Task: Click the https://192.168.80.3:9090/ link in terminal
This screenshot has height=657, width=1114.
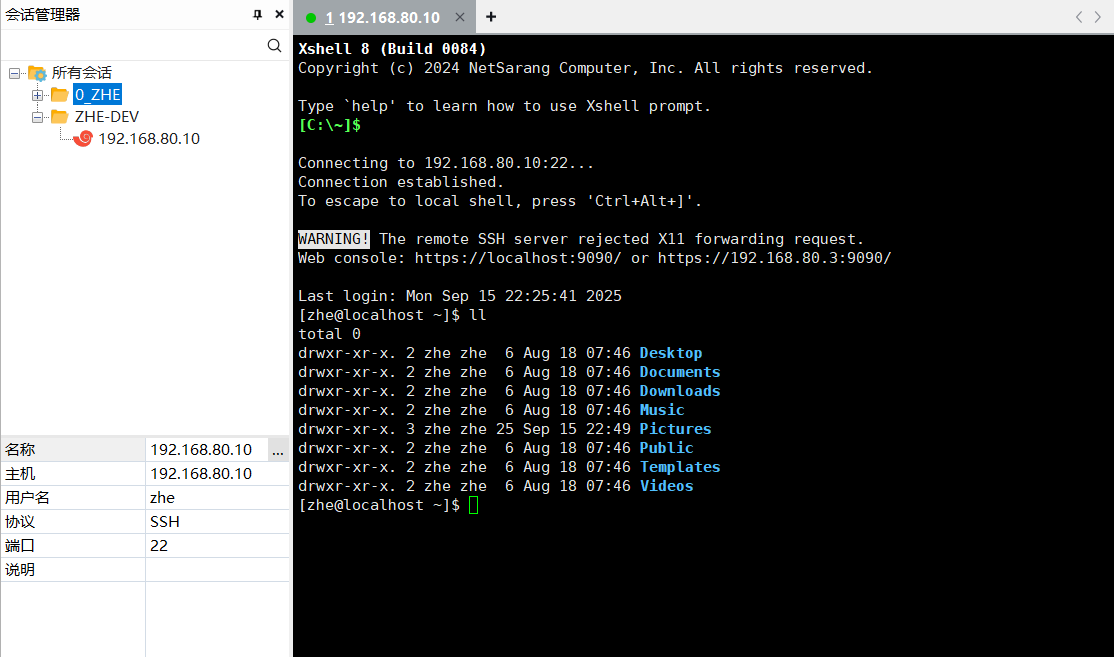Action: [774, 258]
